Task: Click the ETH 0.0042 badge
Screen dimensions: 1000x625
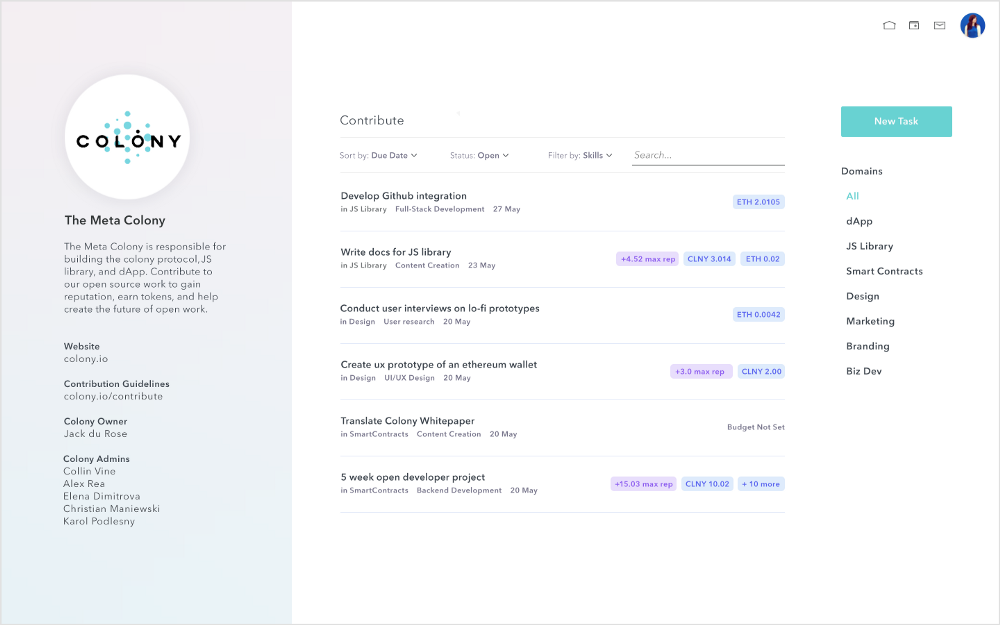Action: pyautogui.click(x=758, y=314)
